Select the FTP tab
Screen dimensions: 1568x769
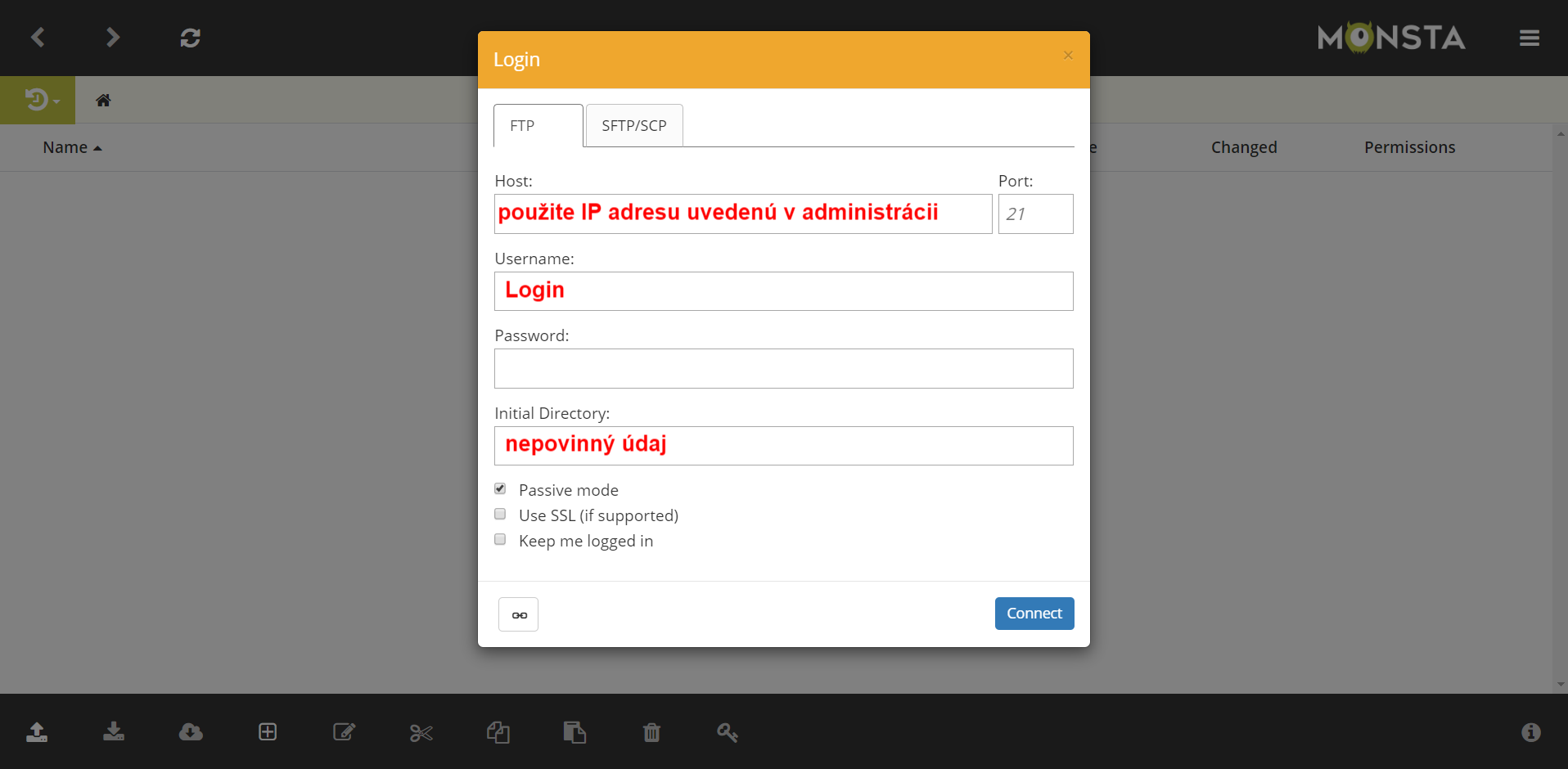538,126
